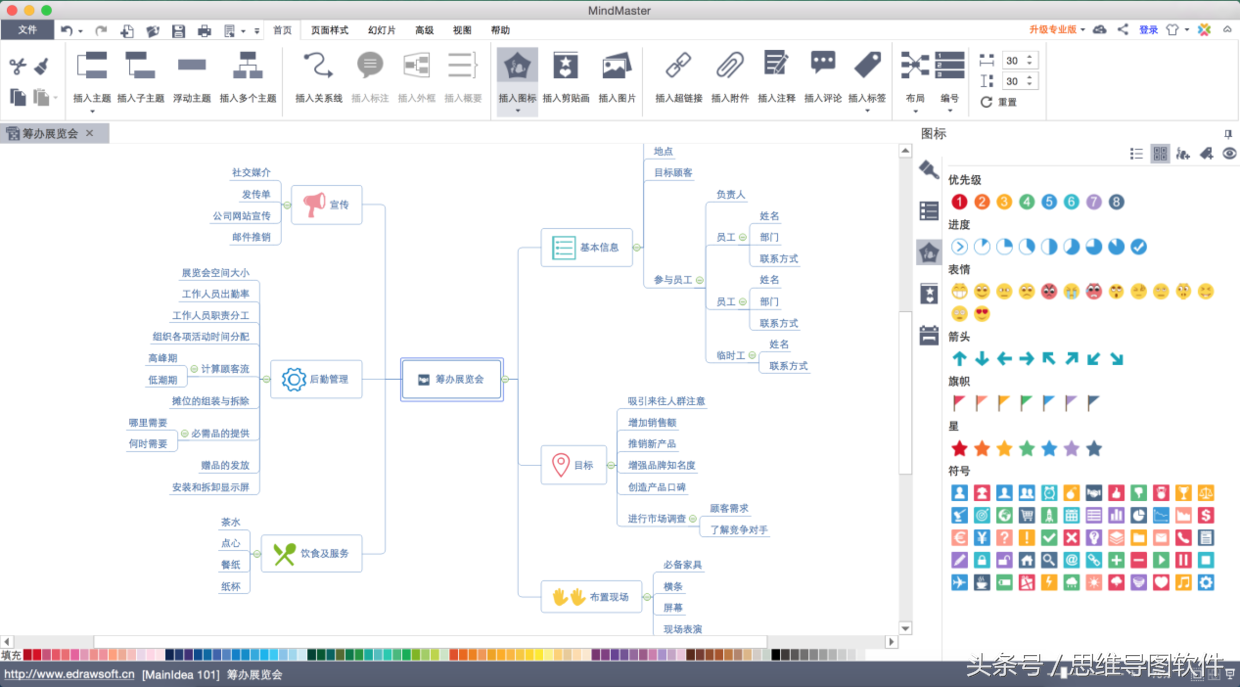Viewport: 1240px width, 687px height.
Task: Click the share icon near 登录
Action: click(1121, 29)
